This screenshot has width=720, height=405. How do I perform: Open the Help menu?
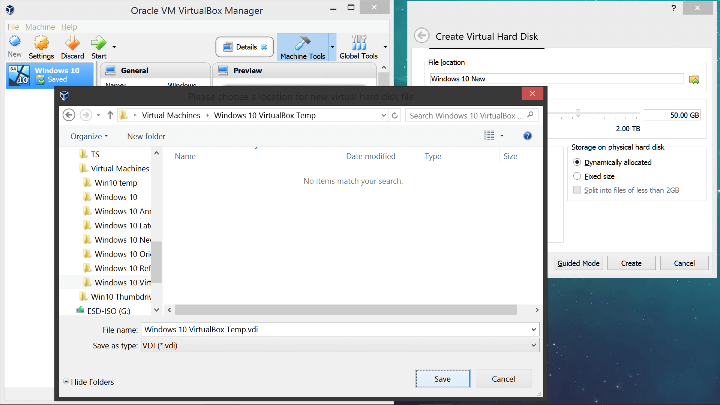[x=69, y=27]
